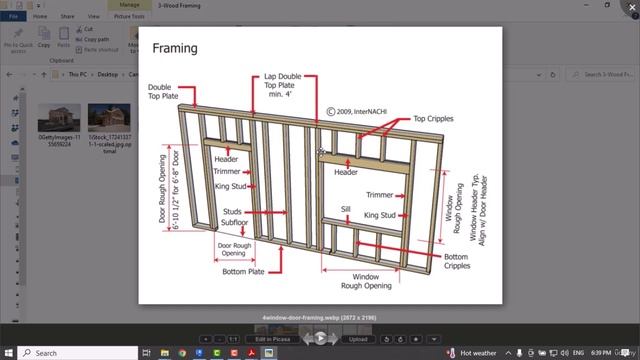The image size is (640, 360).
Task: Click Desktop in the address bar breadcrumb
Action: [108, 75]
